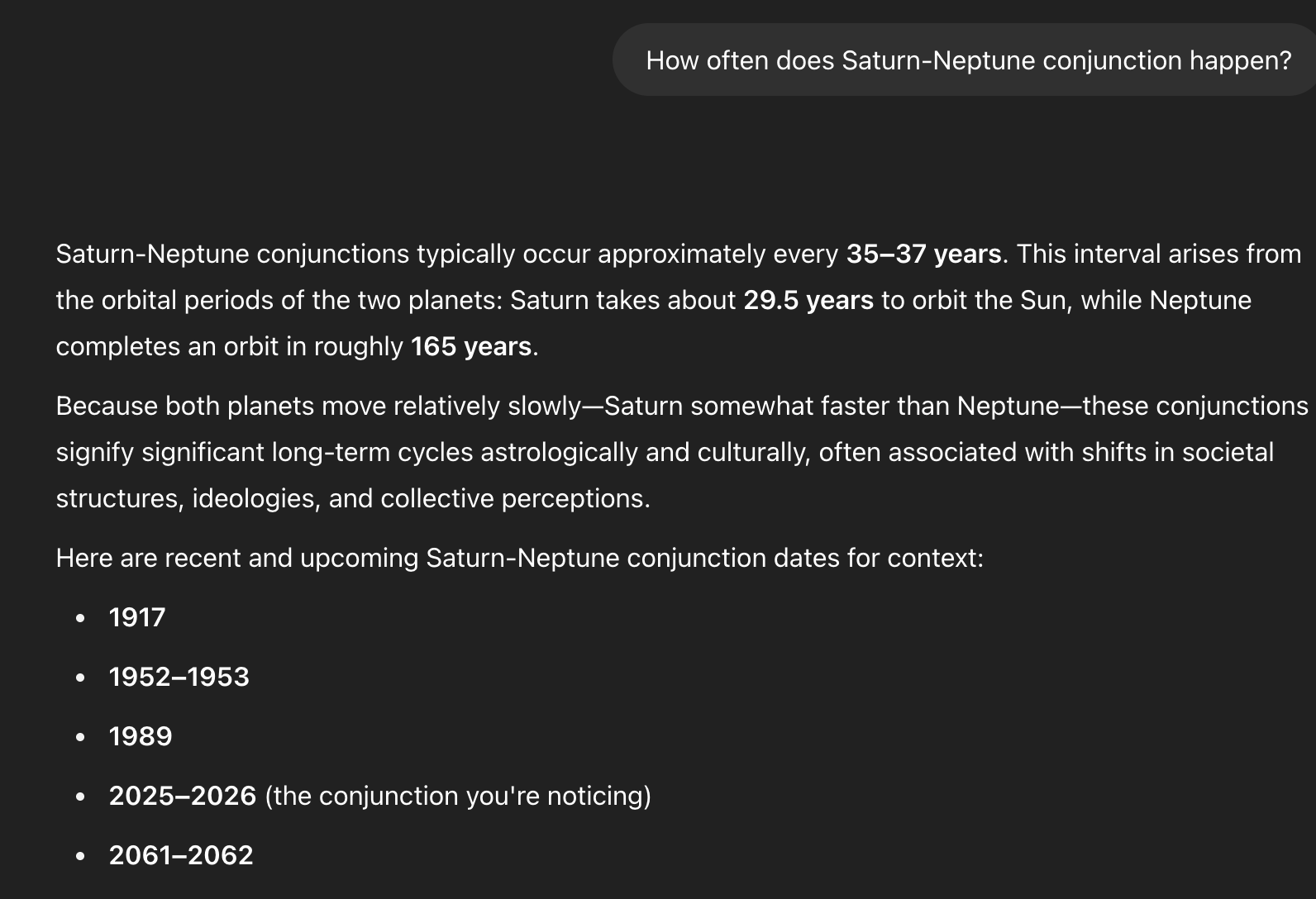This screenshot has width=1316, height=899.
Task: Select the "1952–1953" list item
Action: coord(179,677)
